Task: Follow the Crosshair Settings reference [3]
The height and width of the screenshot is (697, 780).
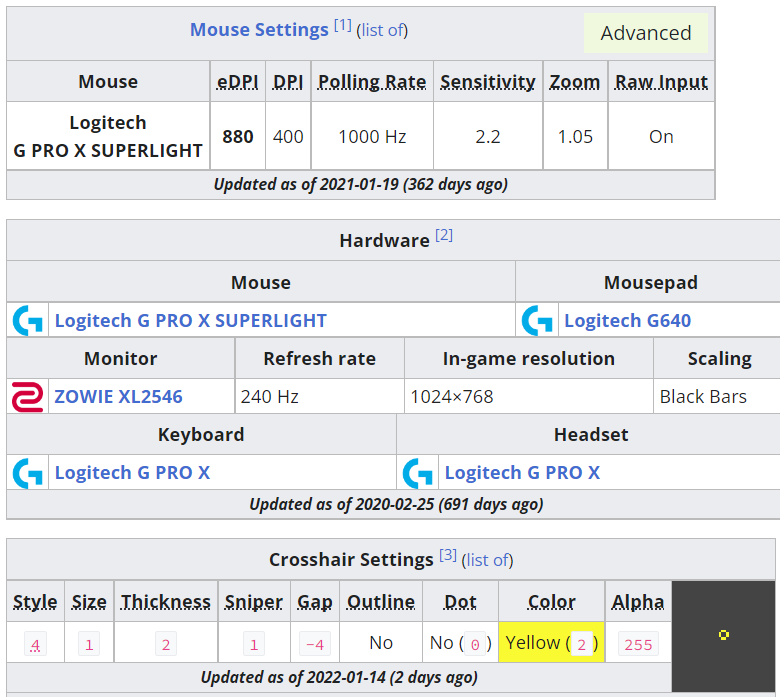Action: pyautogui.click(x=448, y=555)
